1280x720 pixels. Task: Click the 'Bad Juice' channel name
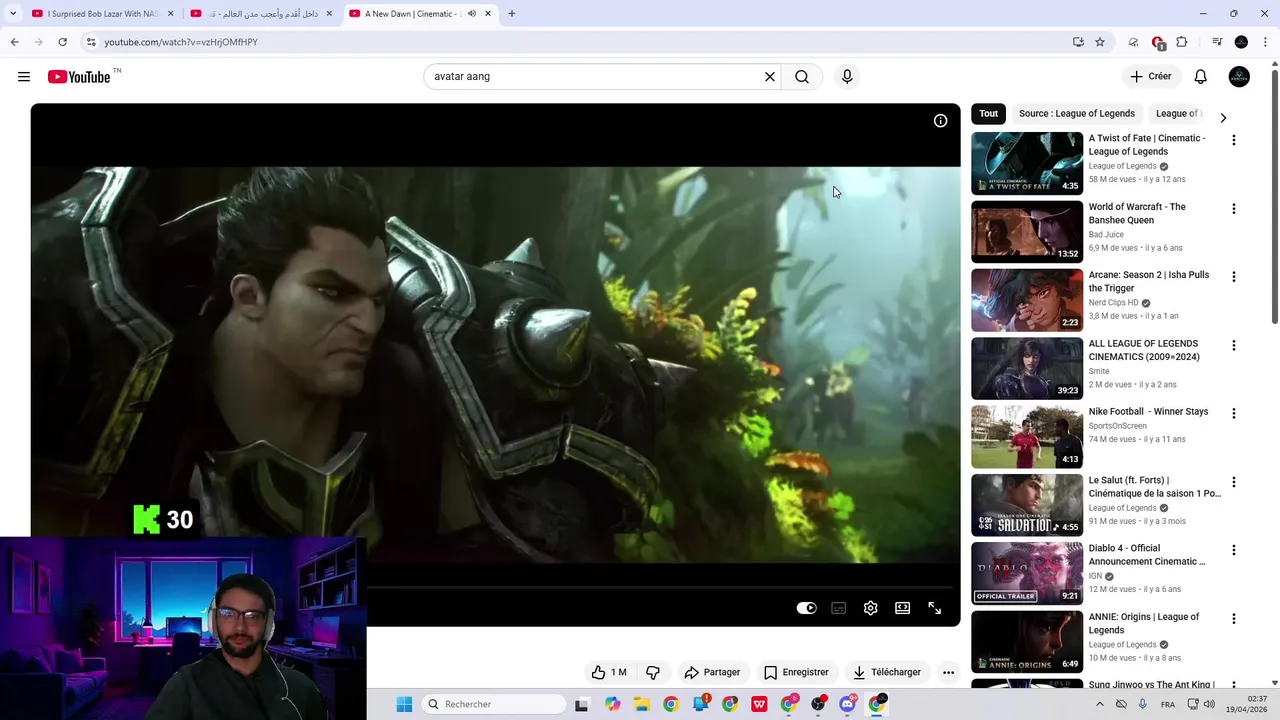tap(1106, 235)
